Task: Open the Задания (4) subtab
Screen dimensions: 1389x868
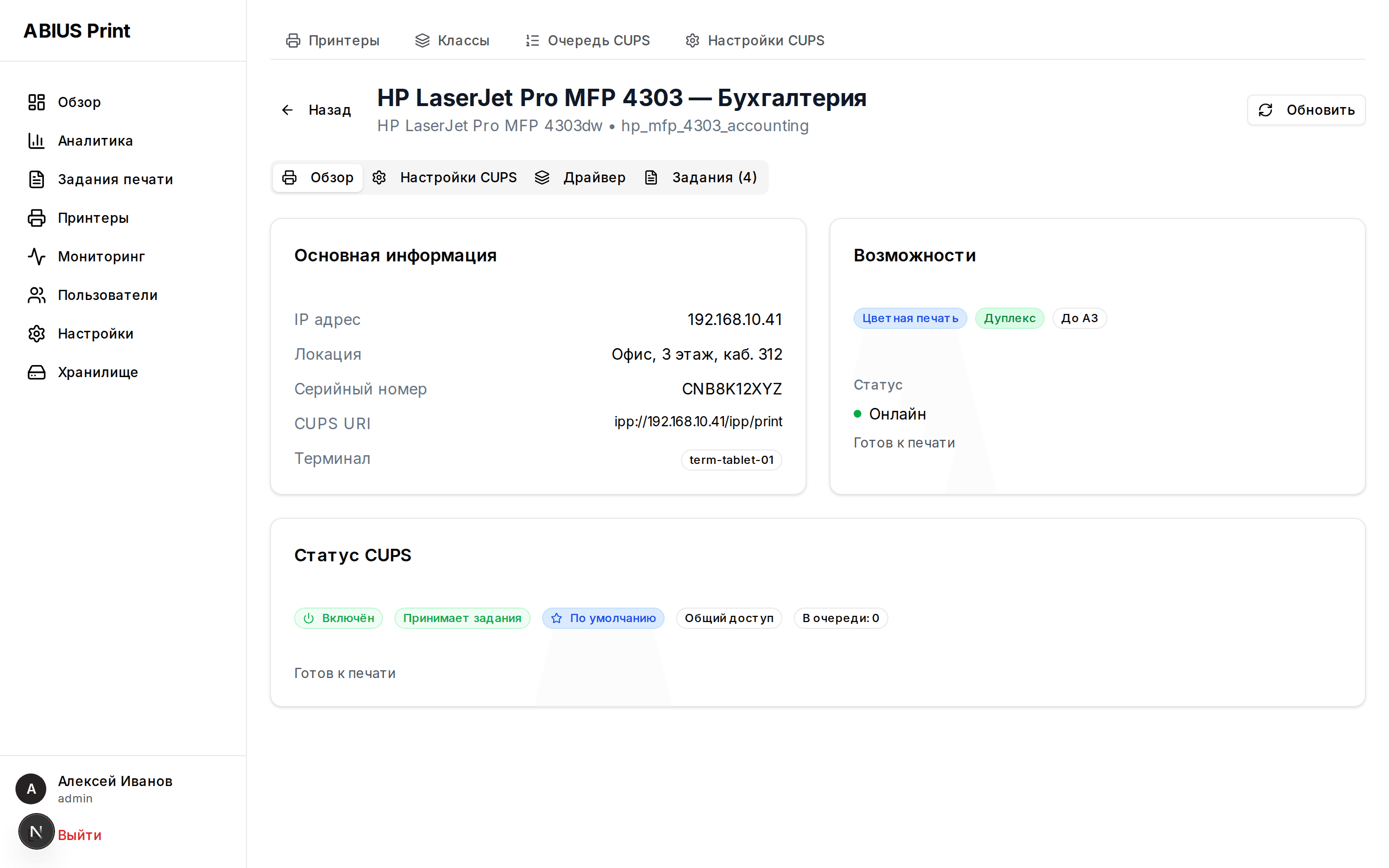Action: [700, 177]
